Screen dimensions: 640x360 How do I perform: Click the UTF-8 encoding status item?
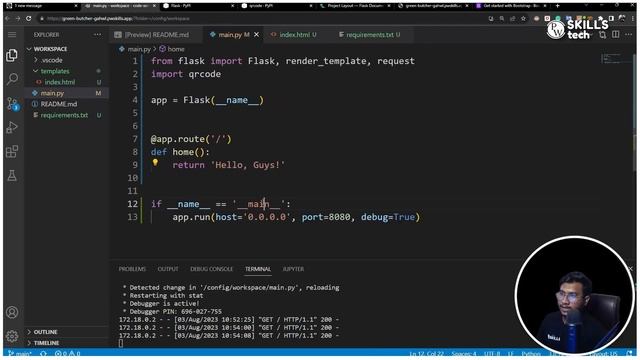click(x=492, y=353)
